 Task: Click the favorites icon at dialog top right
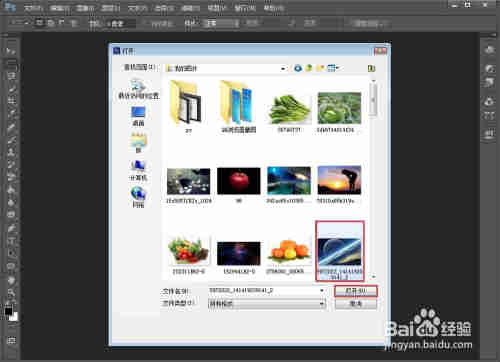click(x=371, y=68)
